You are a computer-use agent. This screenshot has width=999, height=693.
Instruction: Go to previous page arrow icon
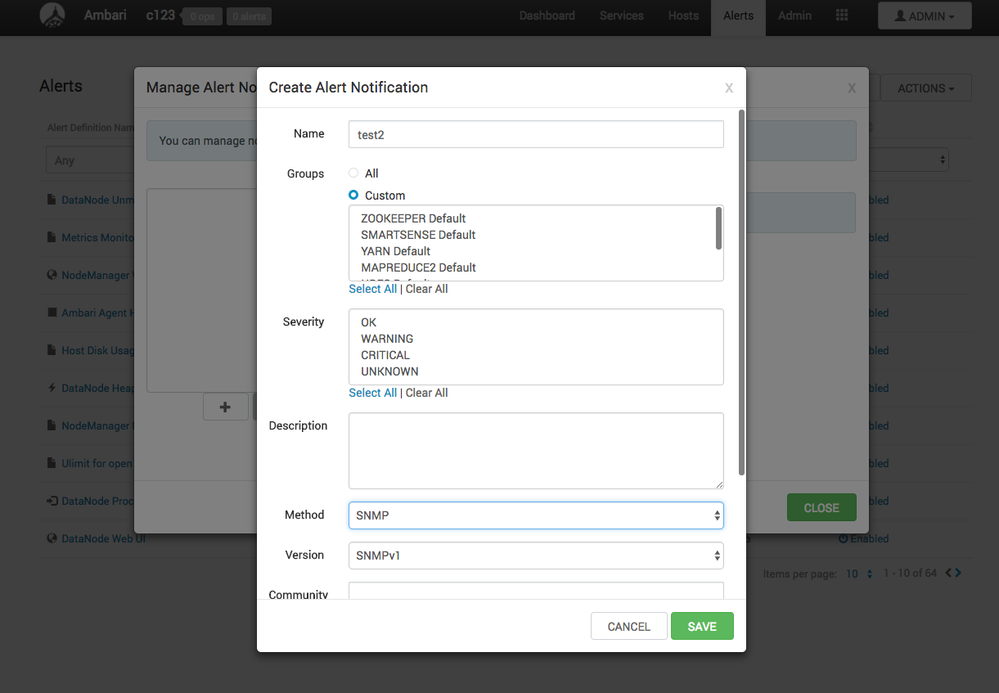tap(948, 573)
